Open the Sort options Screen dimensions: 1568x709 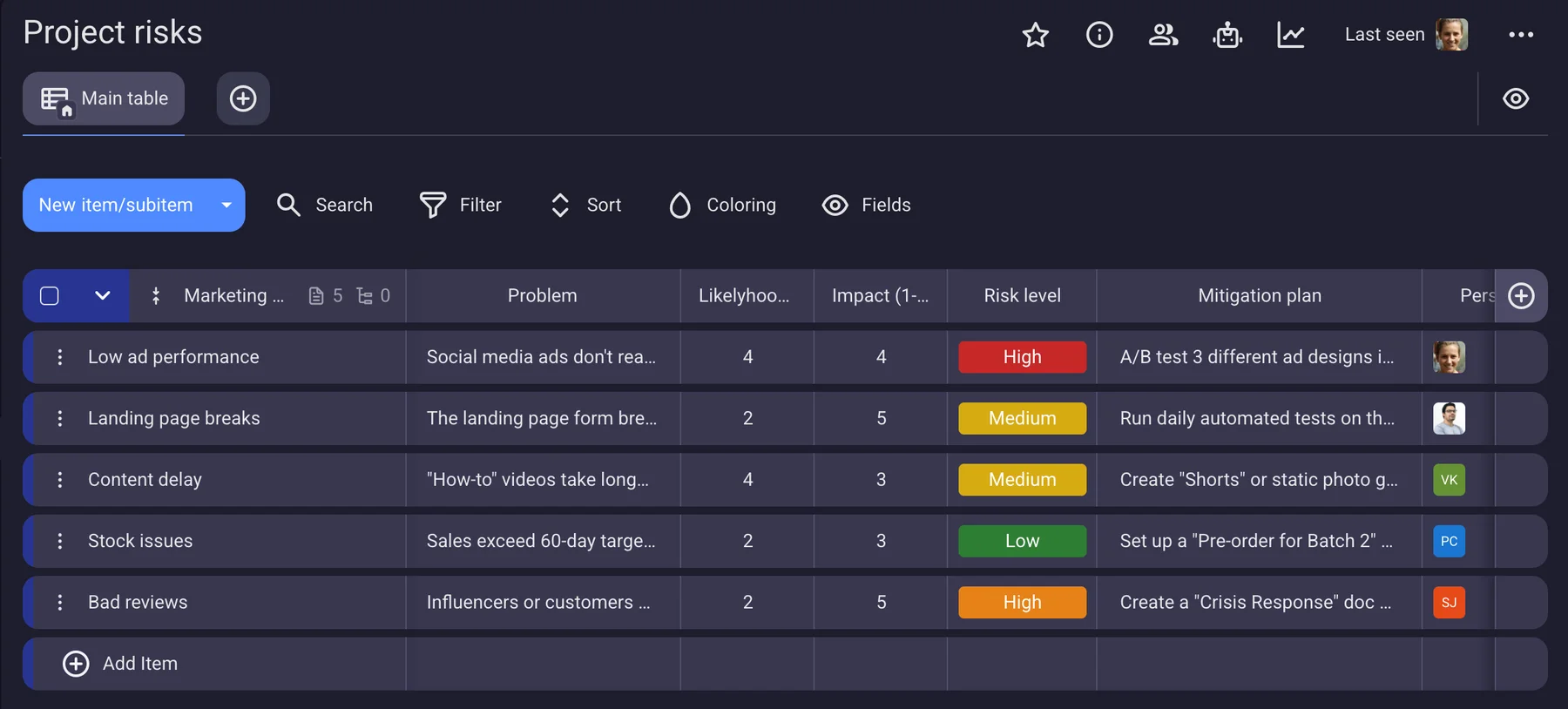point(586,206)
